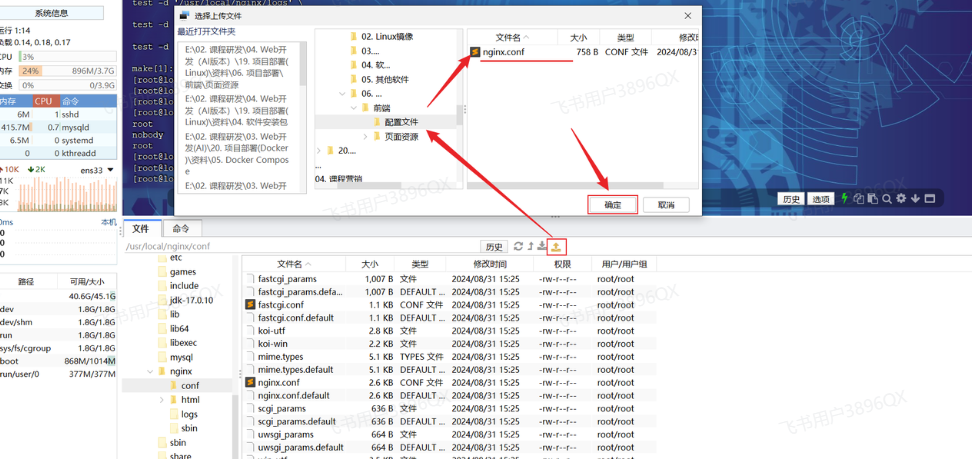Expand the html folder in remote tree
This screenshot has height=459, width=972.
(162, 400)
